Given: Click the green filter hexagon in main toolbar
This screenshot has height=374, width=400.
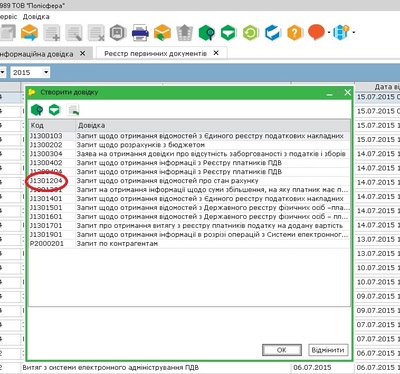Looking at the screenshot, I should tap(228, 33).
